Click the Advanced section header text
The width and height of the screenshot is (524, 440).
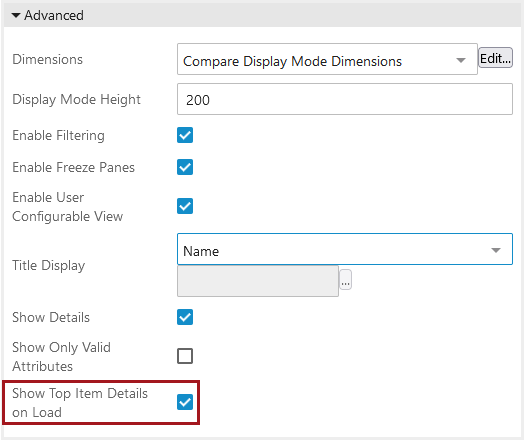click(x=54, y=15)
